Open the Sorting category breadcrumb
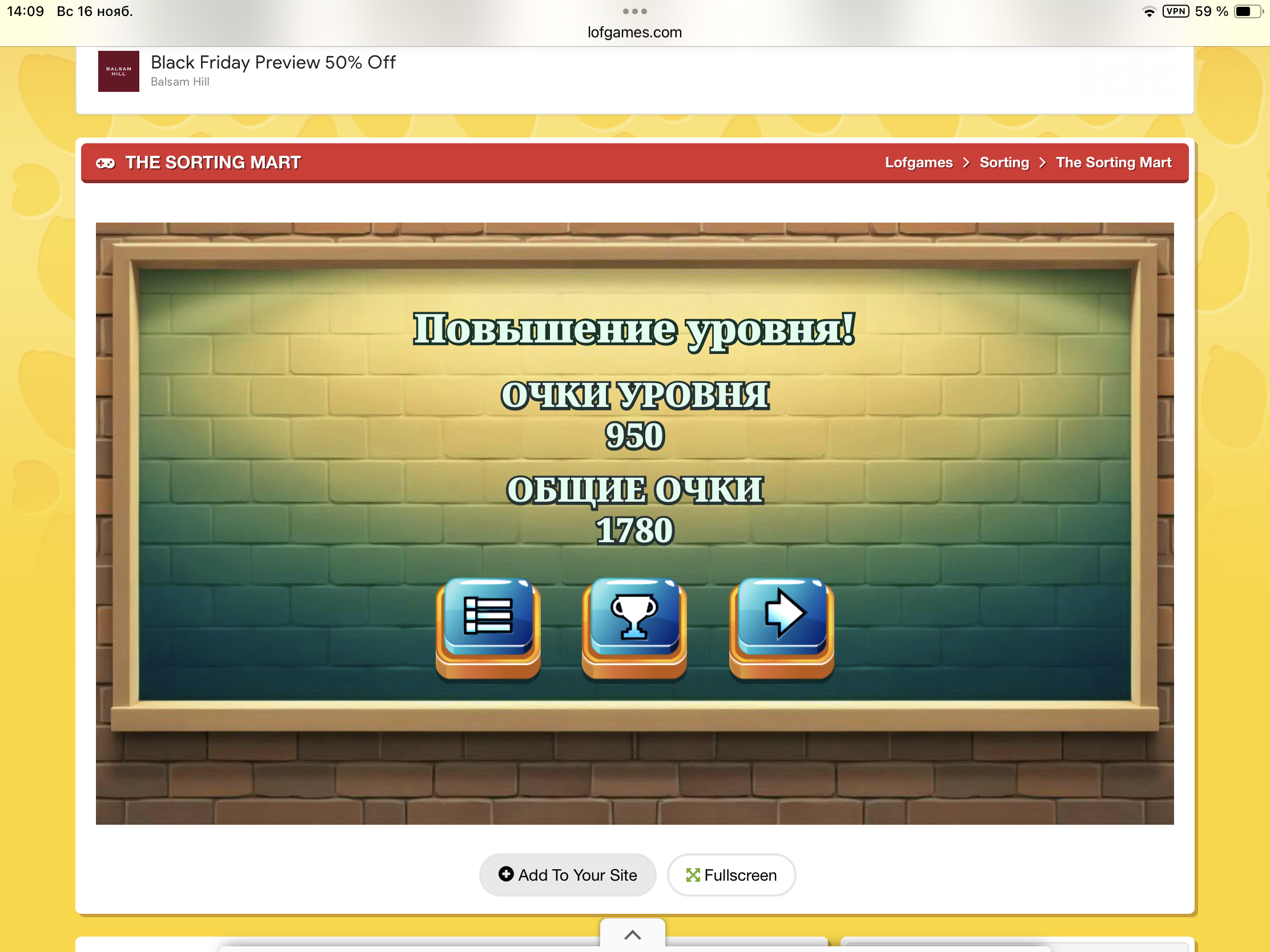The image size is (1270, 952). (1003, 163)
